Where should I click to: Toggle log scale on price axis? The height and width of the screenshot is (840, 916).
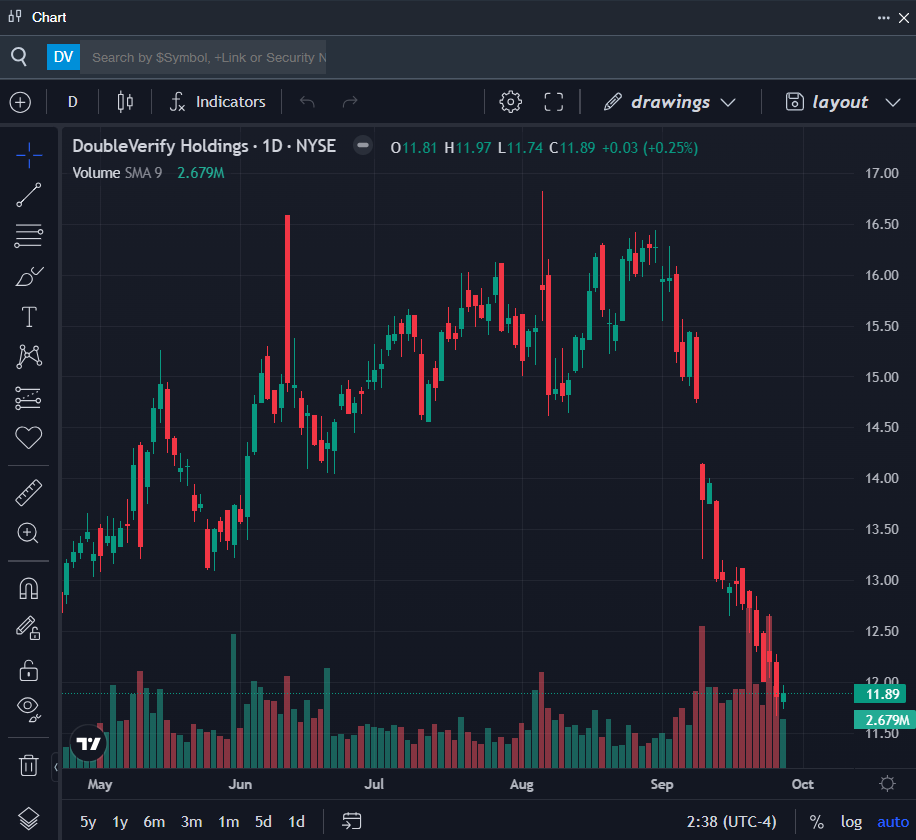851,822
